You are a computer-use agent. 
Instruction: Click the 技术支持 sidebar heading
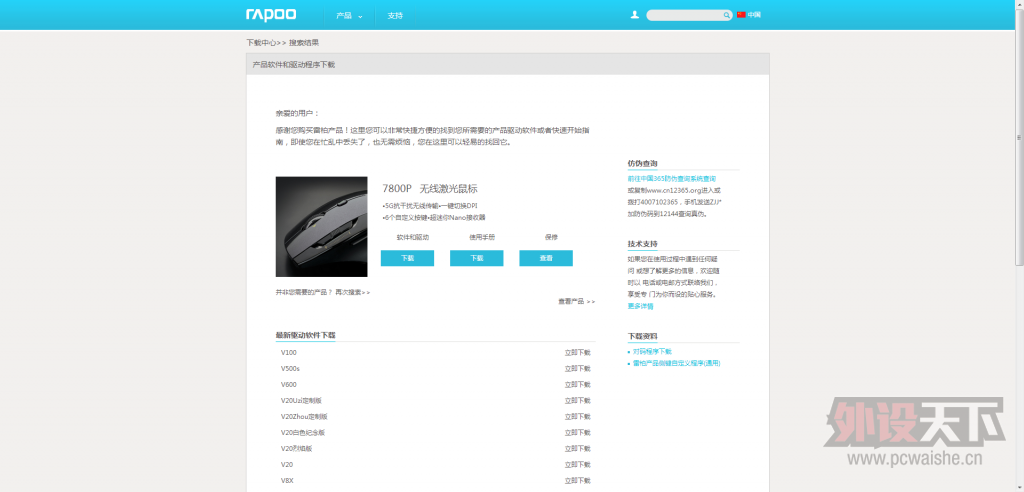643,244
